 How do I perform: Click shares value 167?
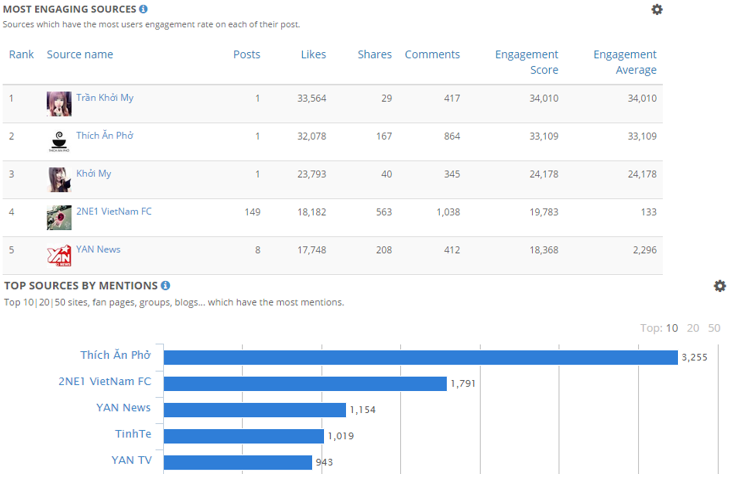(x=384, y=136)
